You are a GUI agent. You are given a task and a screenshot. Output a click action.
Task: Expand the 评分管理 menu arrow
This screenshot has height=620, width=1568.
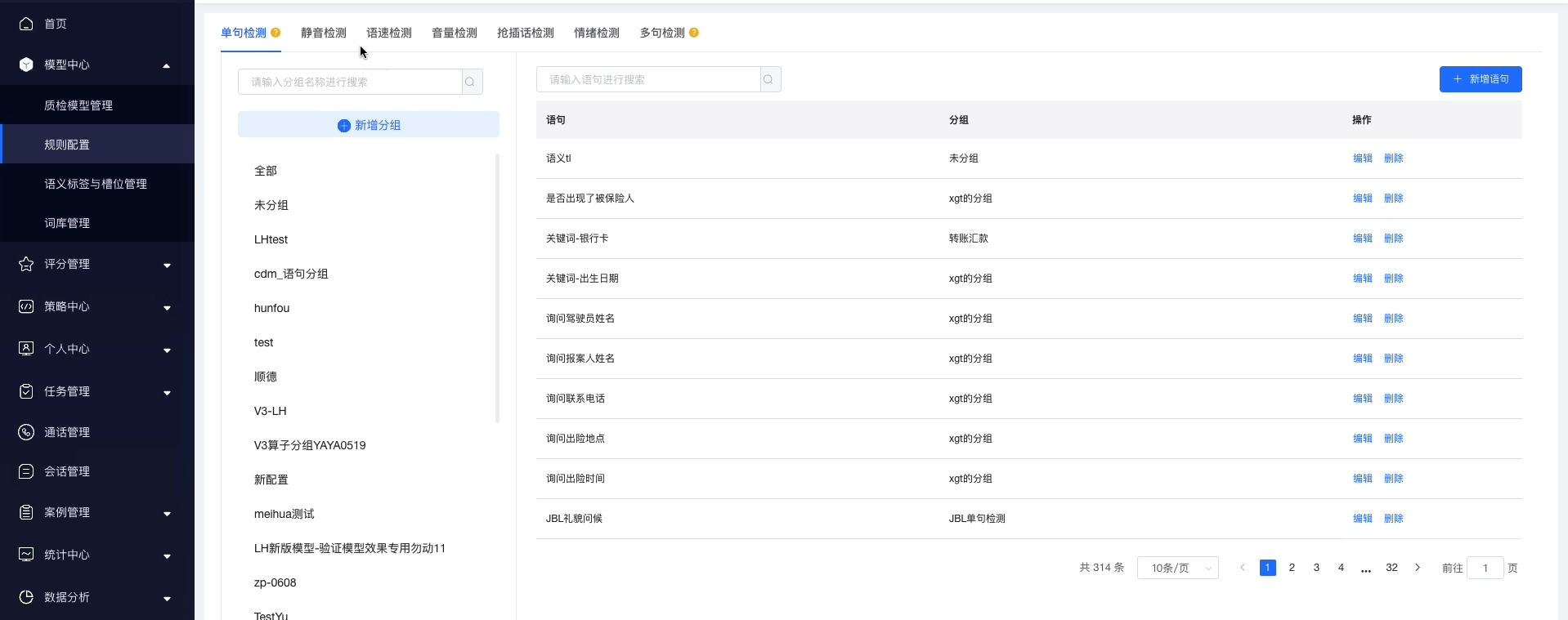(x=167, y=265)
